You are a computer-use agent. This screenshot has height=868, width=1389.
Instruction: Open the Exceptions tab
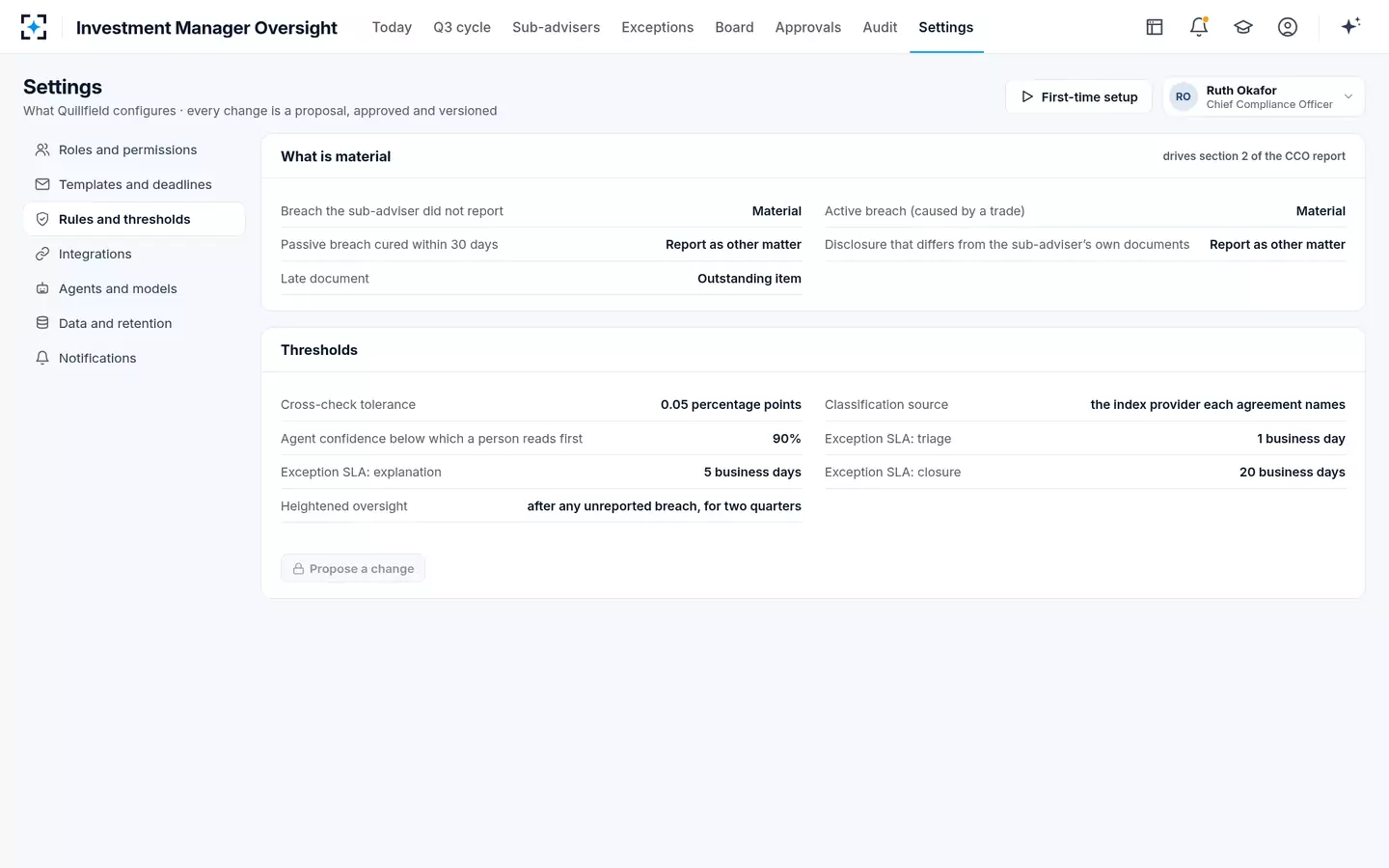658,27
